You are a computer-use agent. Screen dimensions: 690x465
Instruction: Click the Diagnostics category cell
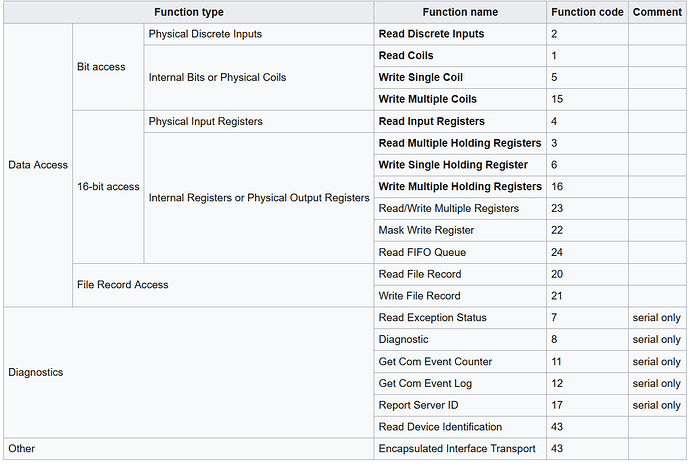pyautogui.click(x=189, y=372)
